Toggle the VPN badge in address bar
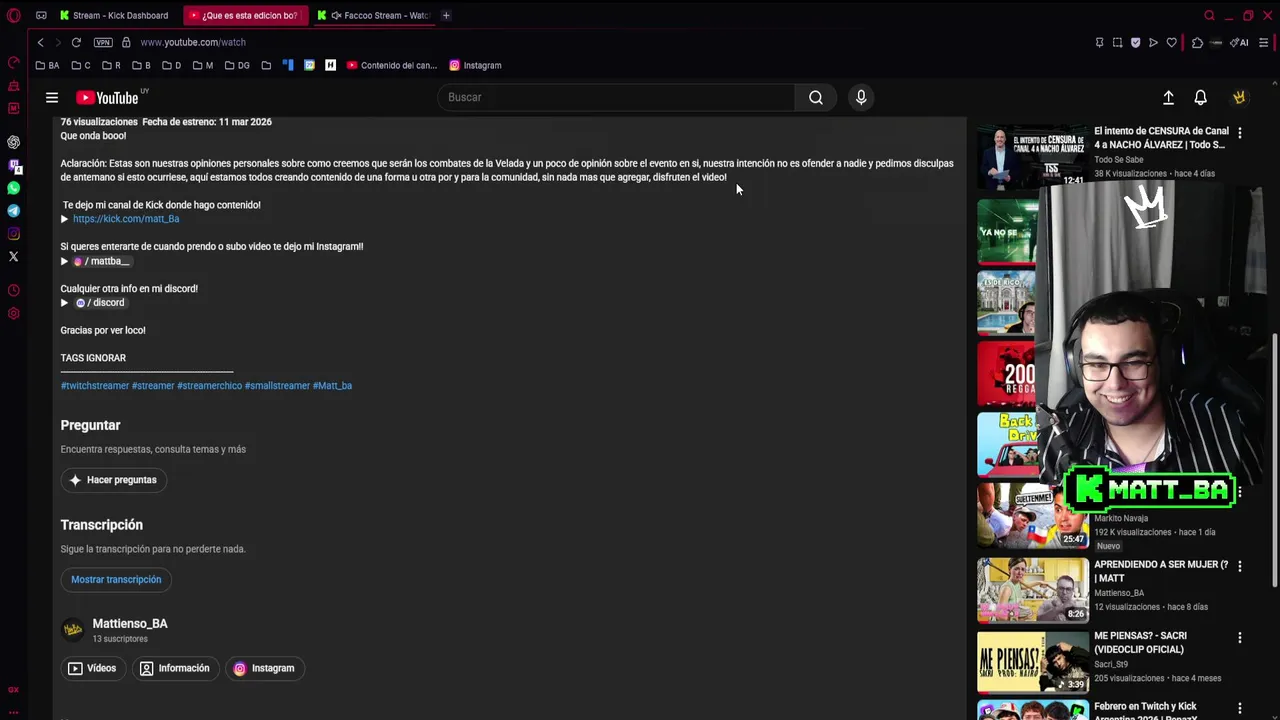Image resolution: width=1280 pixels, height=720 pixels. coord(103,42)
